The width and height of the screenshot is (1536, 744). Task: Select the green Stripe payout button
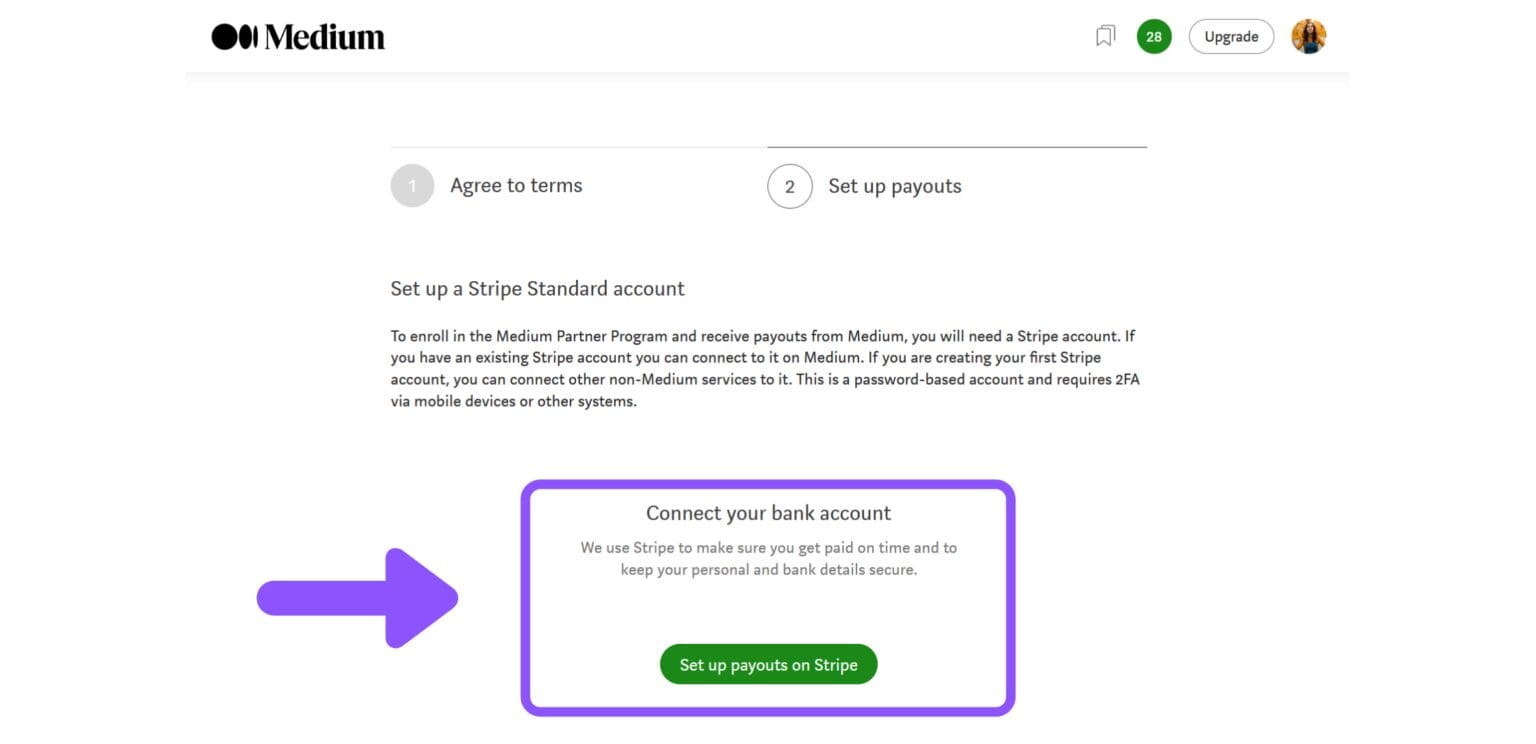click(768, 663)
